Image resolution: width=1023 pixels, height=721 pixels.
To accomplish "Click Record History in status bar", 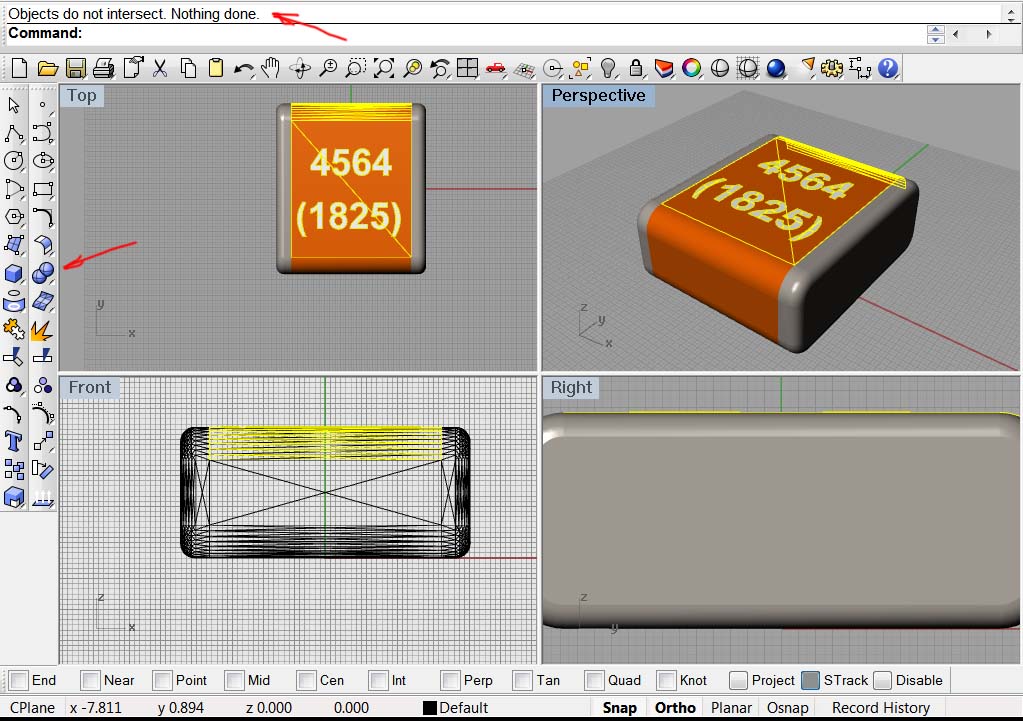I will (881, 708).
